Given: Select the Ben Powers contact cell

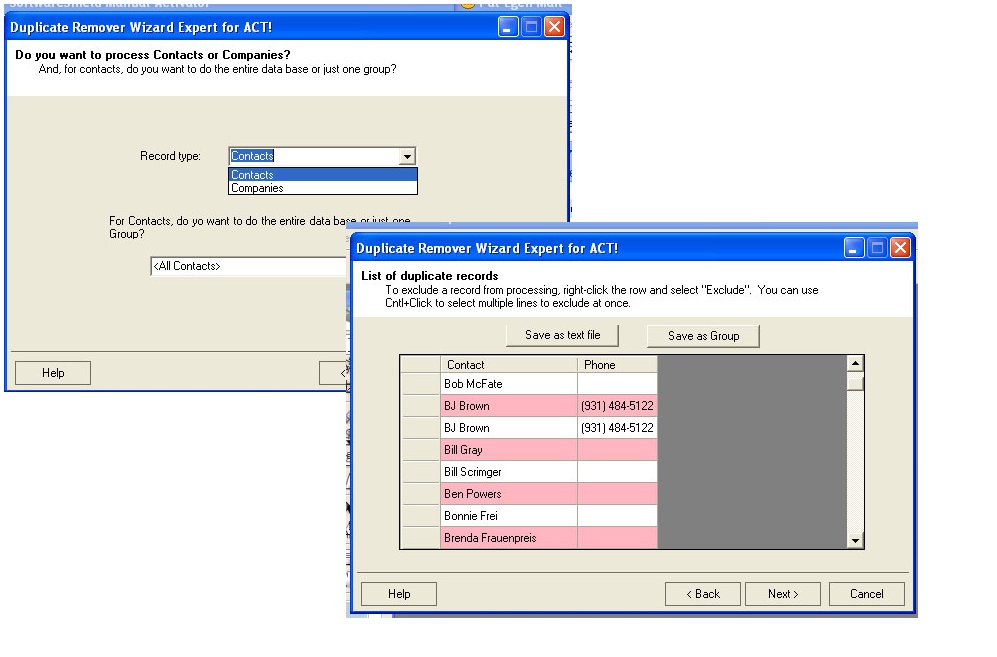Looking at the screenshot, I should coord(509,494).
